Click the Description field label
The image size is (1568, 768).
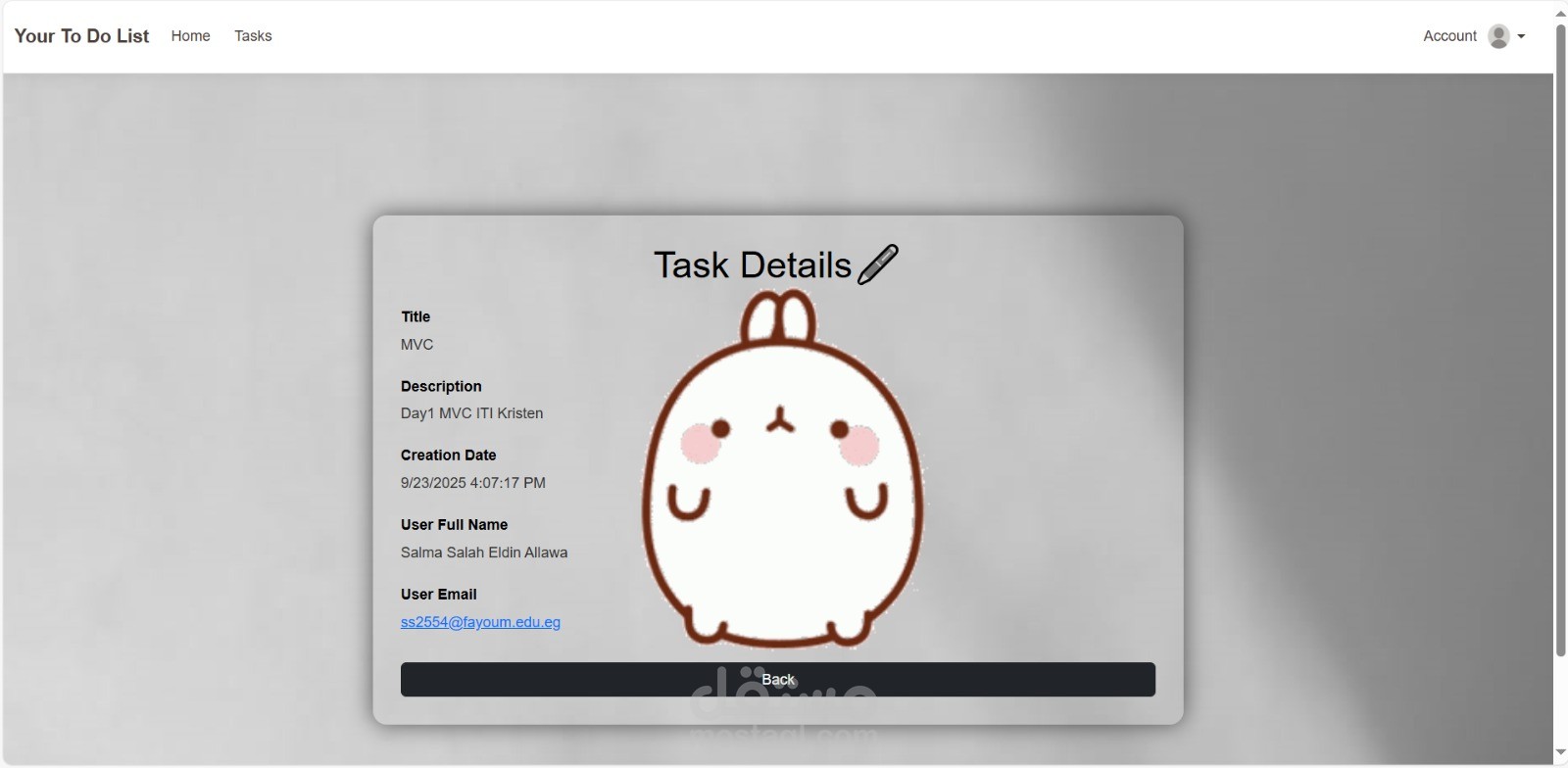pos(441,386)
